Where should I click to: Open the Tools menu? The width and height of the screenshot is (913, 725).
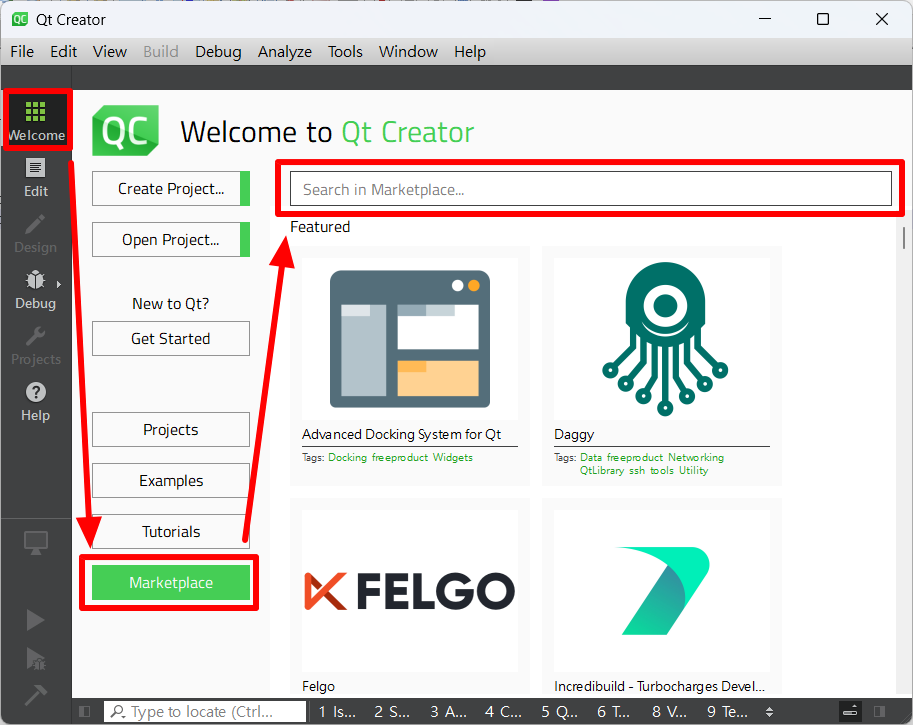click(345, 52)
